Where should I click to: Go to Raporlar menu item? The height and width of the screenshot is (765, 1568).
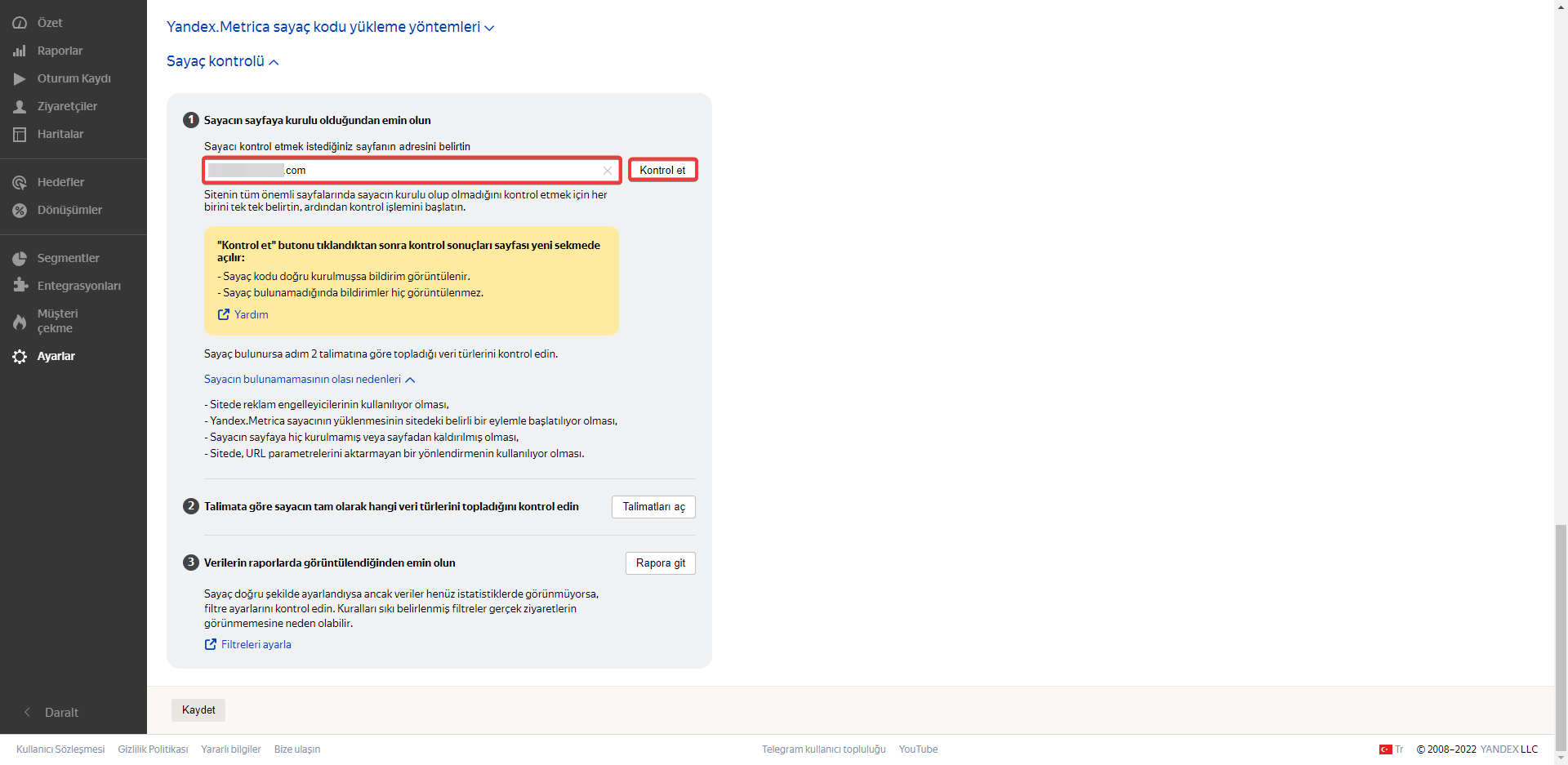[x=60, y=51]
